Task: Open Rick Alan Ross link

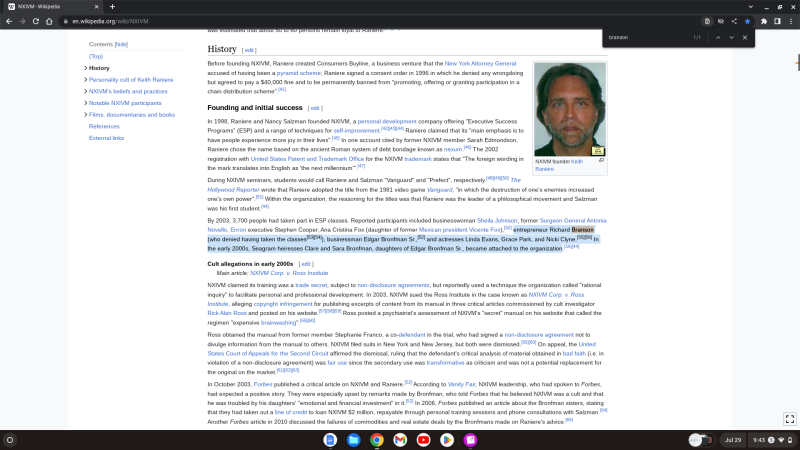Action: (227, 313)
